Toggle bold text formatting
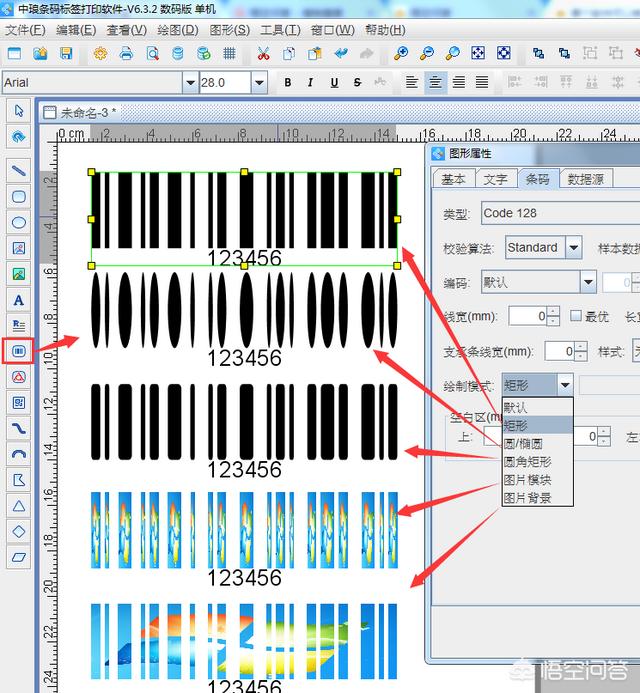This screenshot has width=640, height=693. [288, 82]
